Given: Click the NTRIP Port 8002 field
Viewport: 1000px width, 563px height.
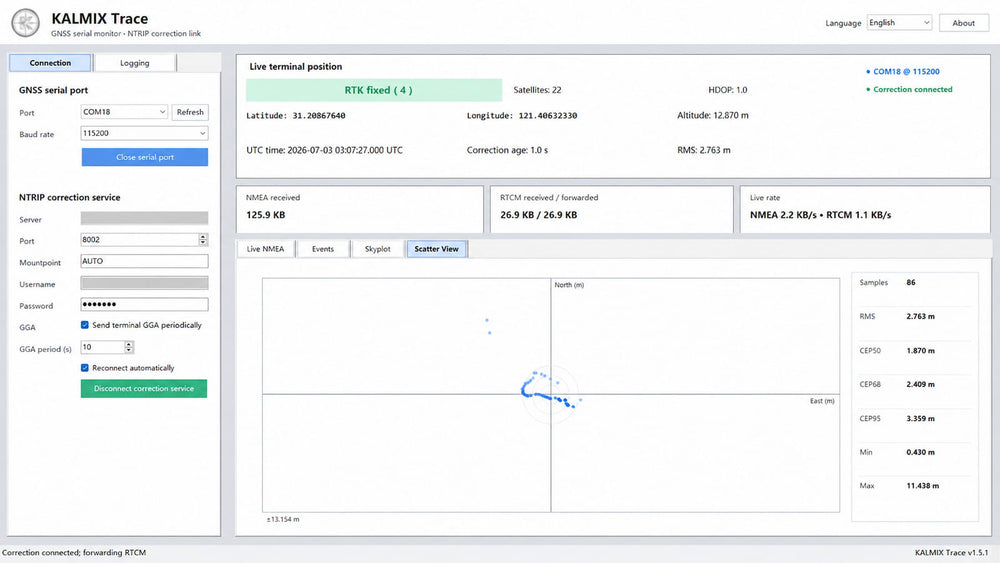Looking at the screenshot, I should [140, 240].
